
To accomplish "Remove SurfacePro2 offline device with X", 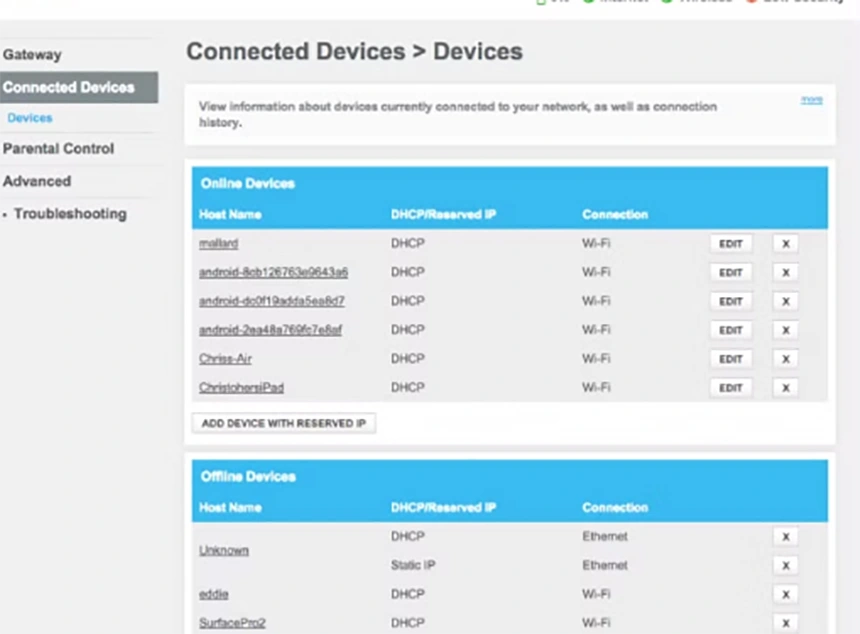I will (x=785, y=623).
